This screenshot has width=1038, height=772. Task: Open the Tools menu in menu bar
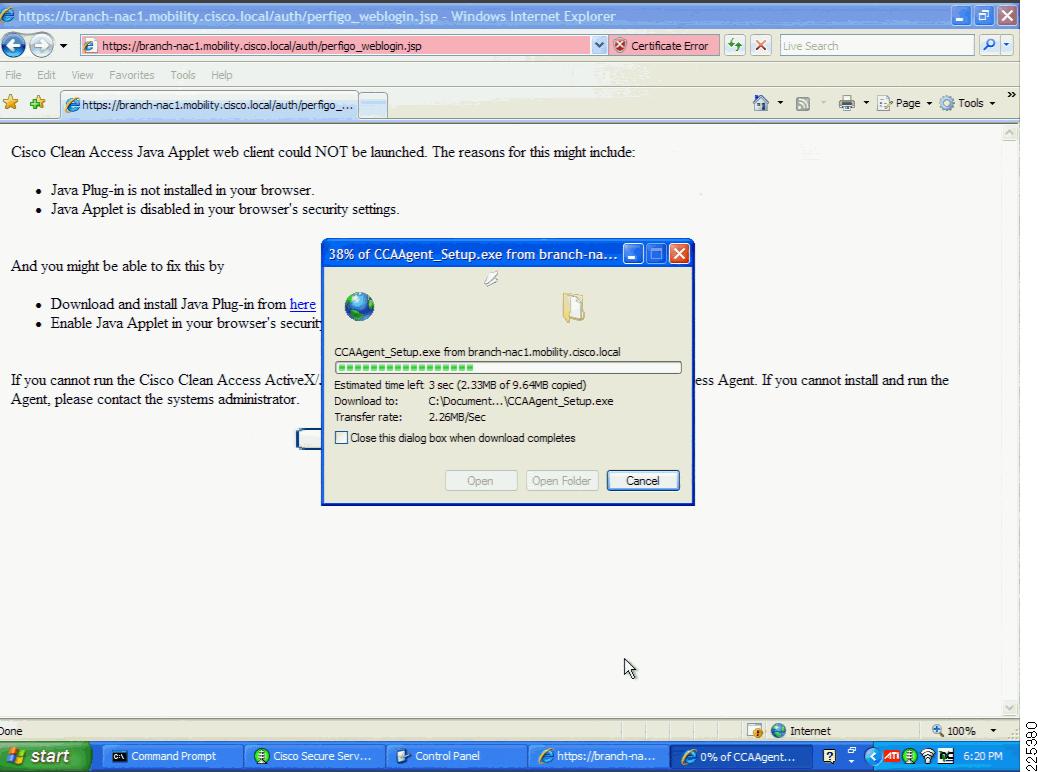pyautogui.click(x=183, y=75)
